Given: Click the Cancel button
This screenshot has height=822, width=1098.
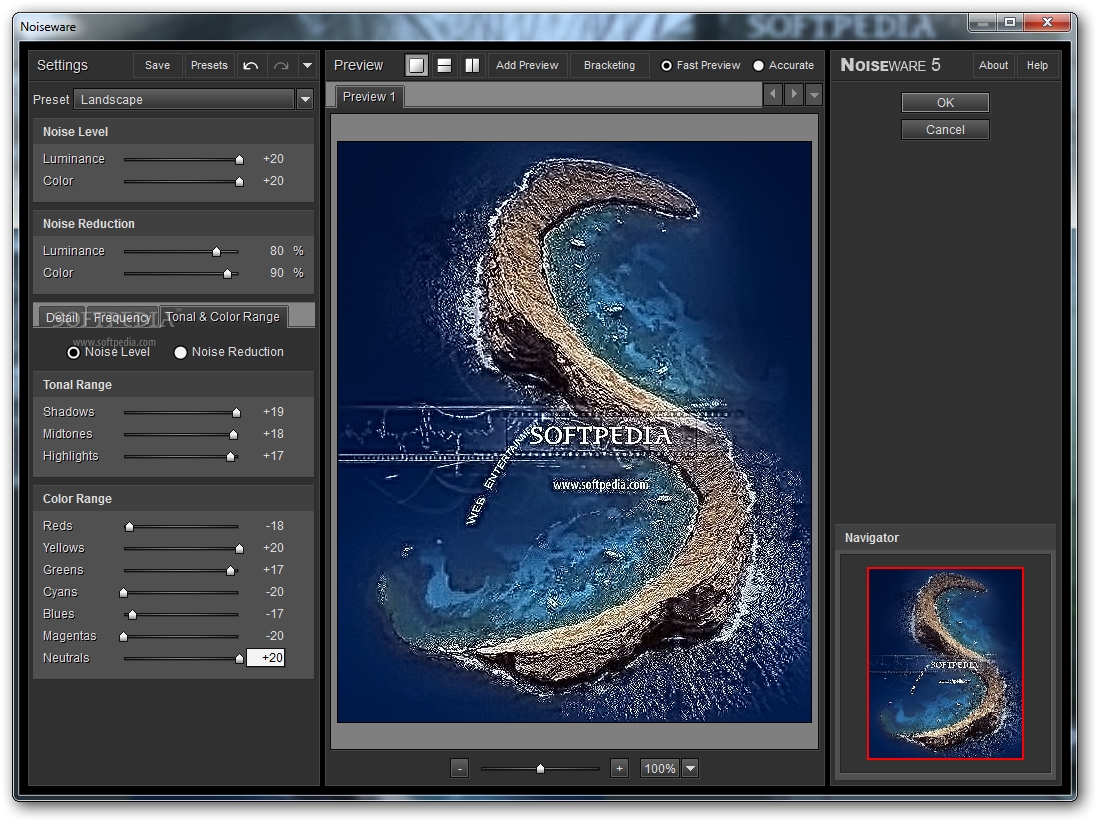Looking at the screenshot, I should pyautogui.click(x=945, y=130).
